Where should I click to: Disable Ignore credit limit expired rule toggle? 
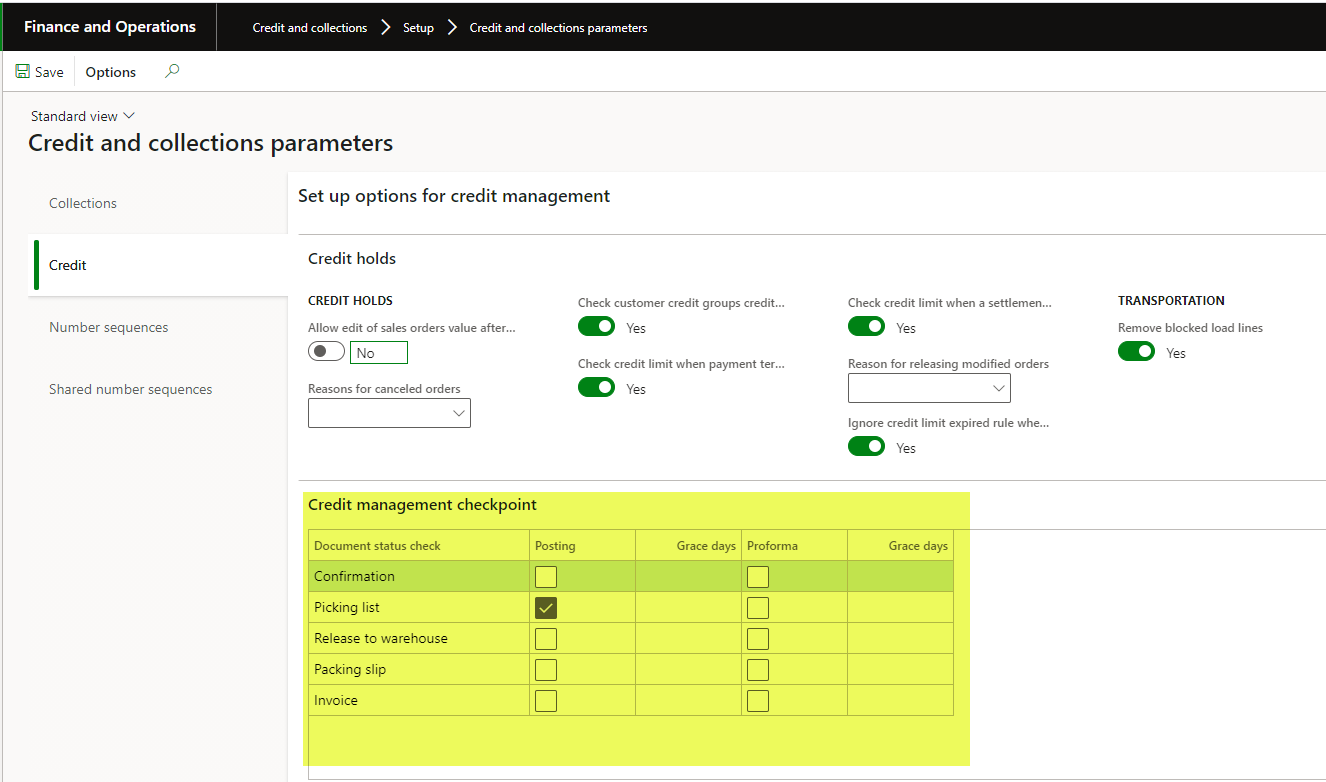(866, 447)
